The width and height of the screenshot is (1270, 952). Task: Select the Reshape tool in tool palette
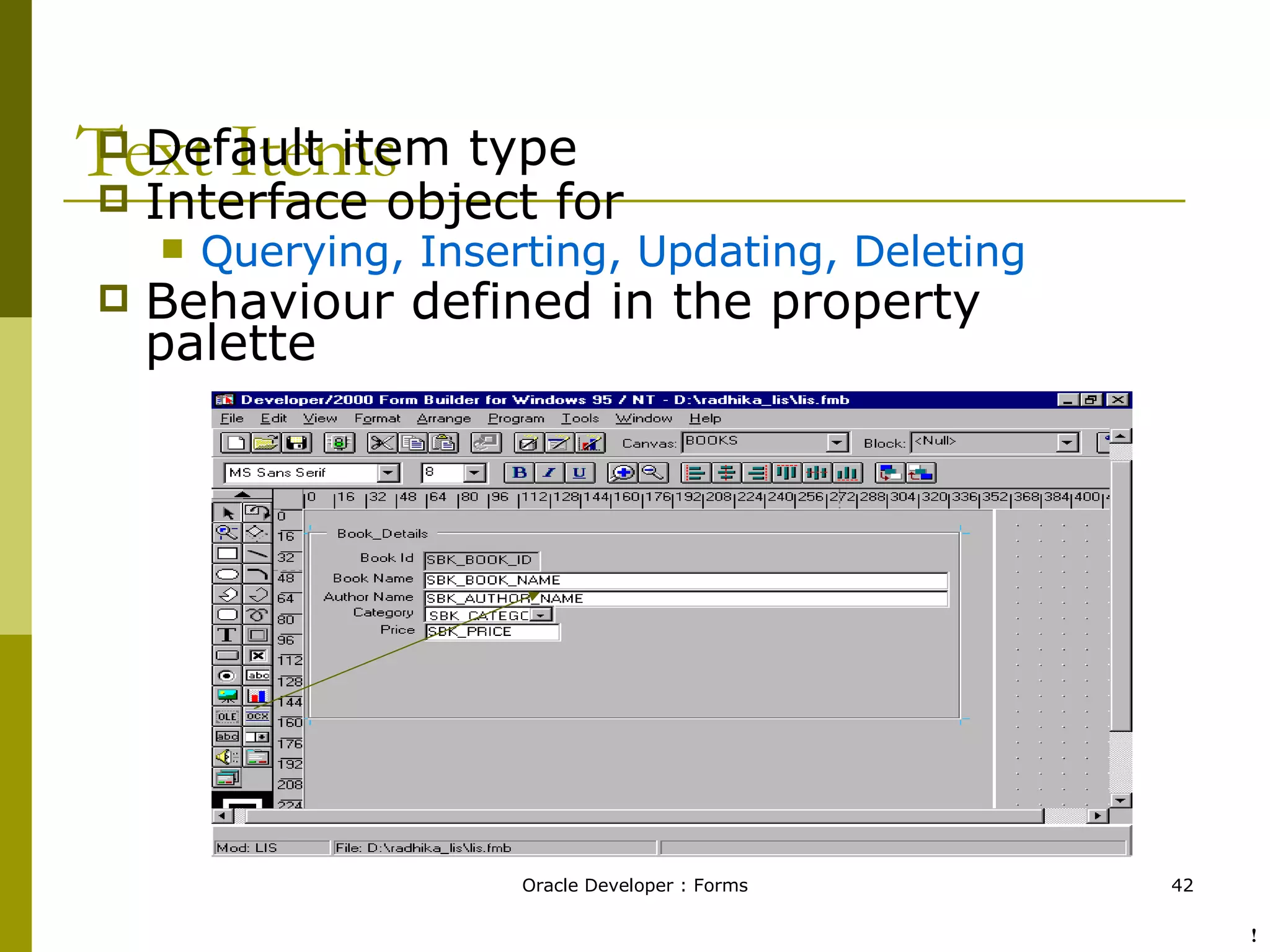click(257, 533)
